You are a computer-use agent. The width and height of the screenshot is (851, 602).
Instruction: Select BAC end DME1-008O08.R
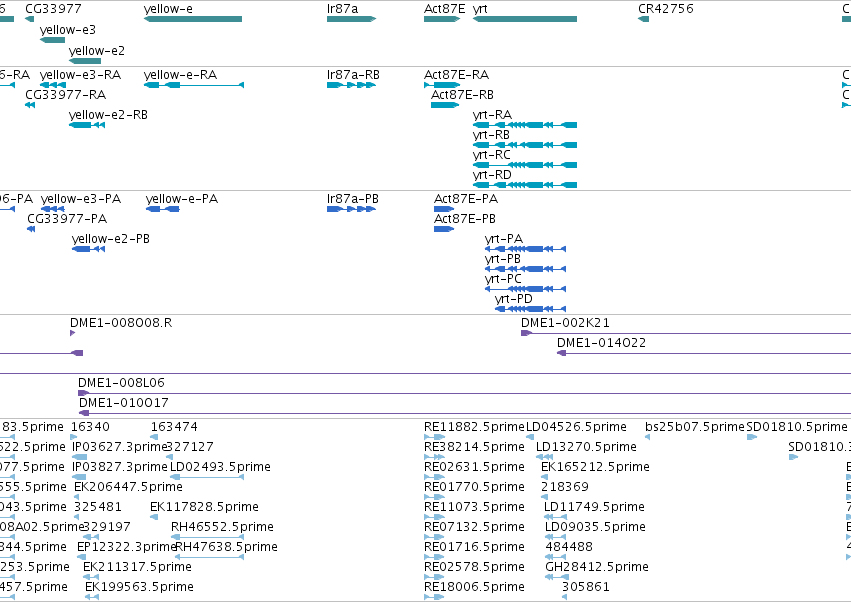pyautogui.click(x=73, y=333)
